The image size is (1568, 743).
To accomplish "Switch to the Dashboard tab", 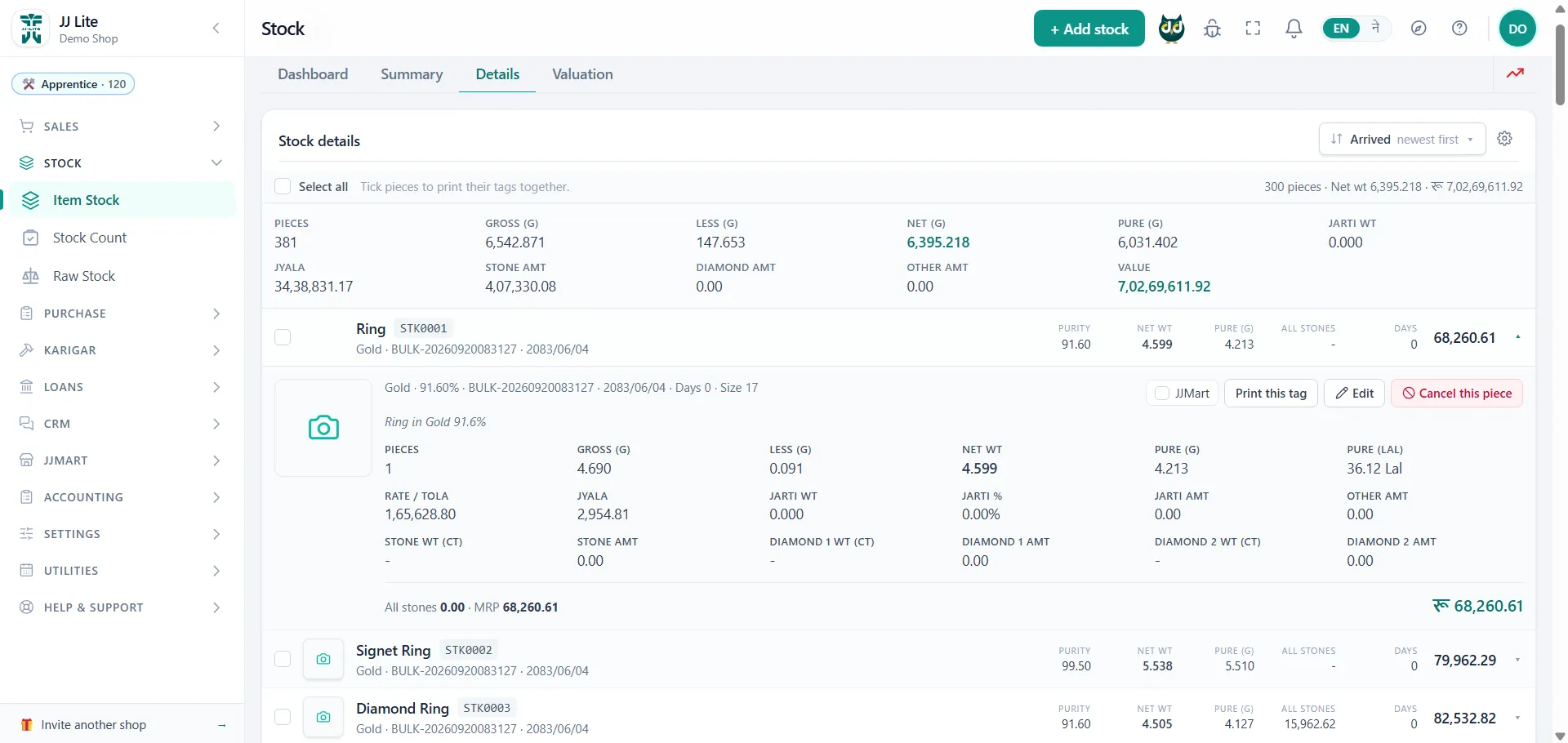I will pos(313,74).
